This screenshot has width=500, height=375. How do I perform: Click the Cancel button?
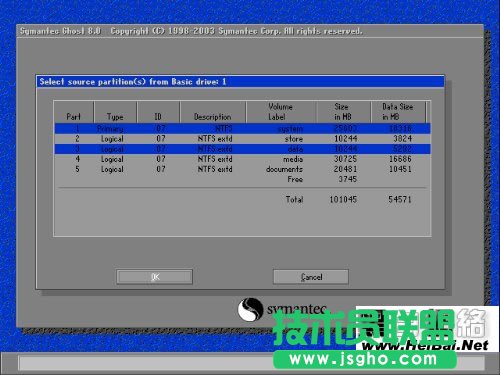click(311, 277)
